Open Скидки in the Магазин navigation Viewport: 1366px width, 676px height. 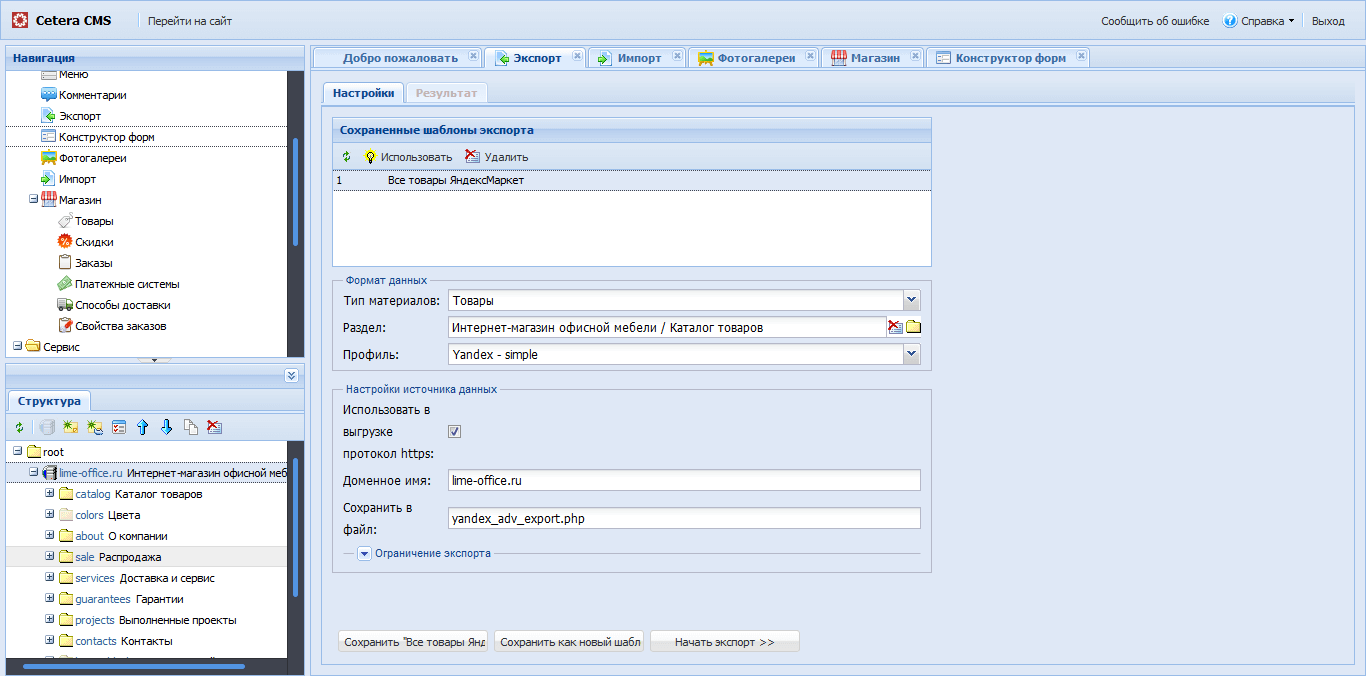point(94,242)
